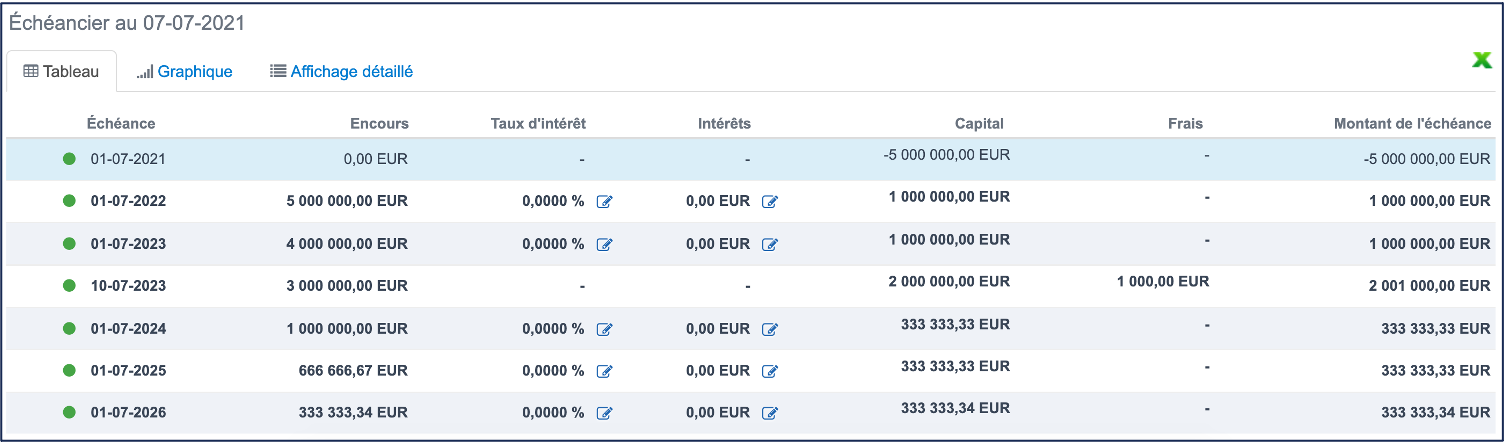The width and height of the screenshot is (1504, 443).
Task: Click the 666 666,67 EUR encours value
Action: 353,371
